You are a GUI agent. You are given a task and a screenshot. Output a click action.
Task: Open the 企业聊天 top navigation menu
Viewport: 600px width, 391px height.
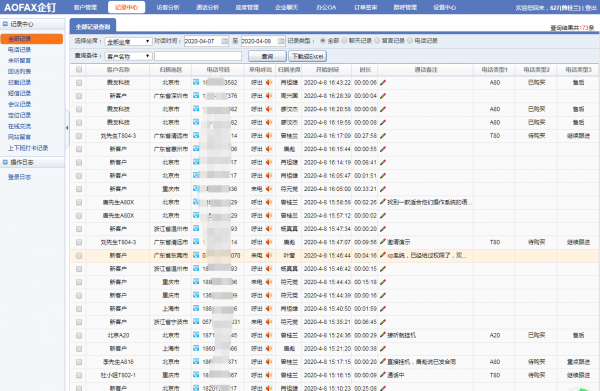(287, 7)
